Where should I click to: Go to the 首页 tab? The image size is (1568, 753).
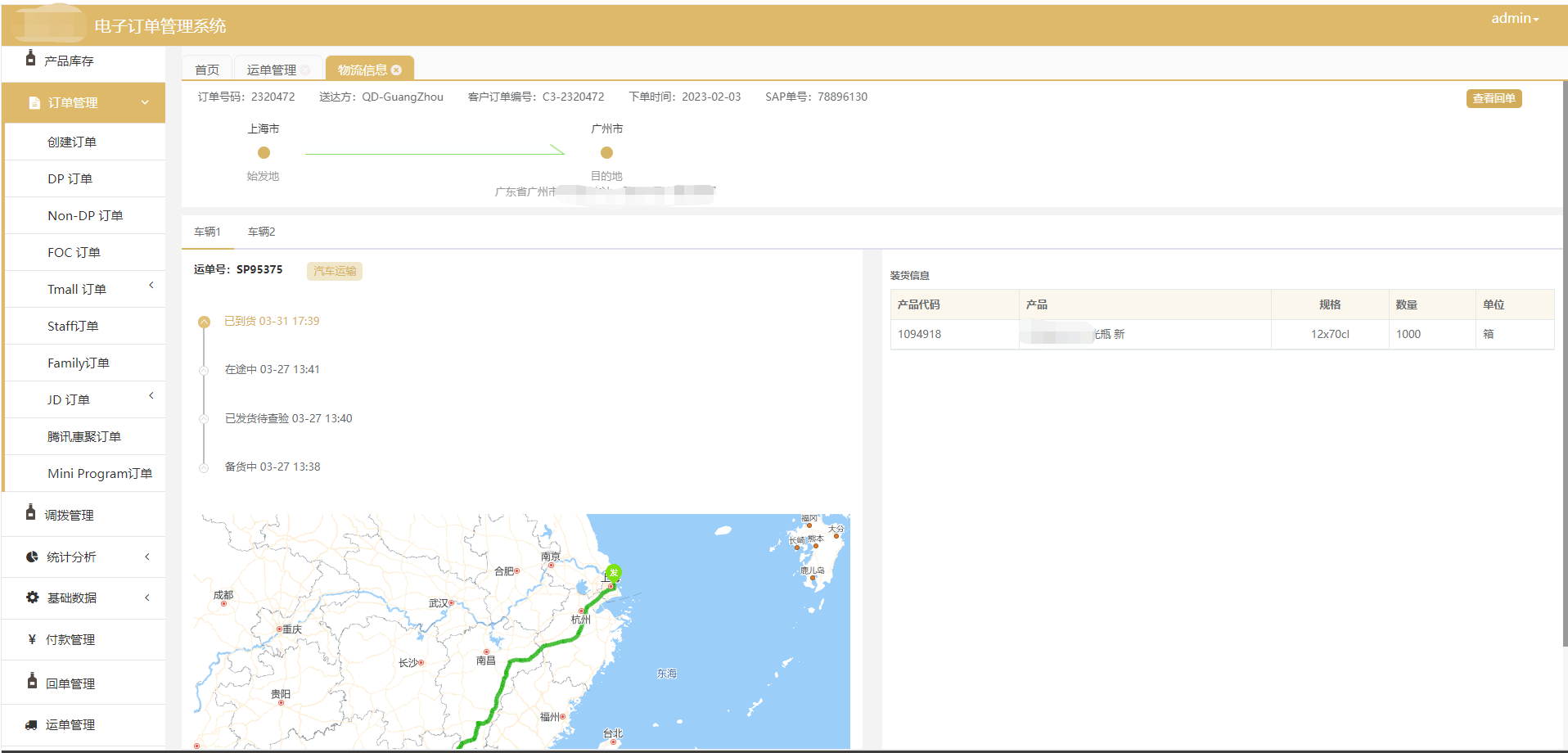(x=207, y=70)
